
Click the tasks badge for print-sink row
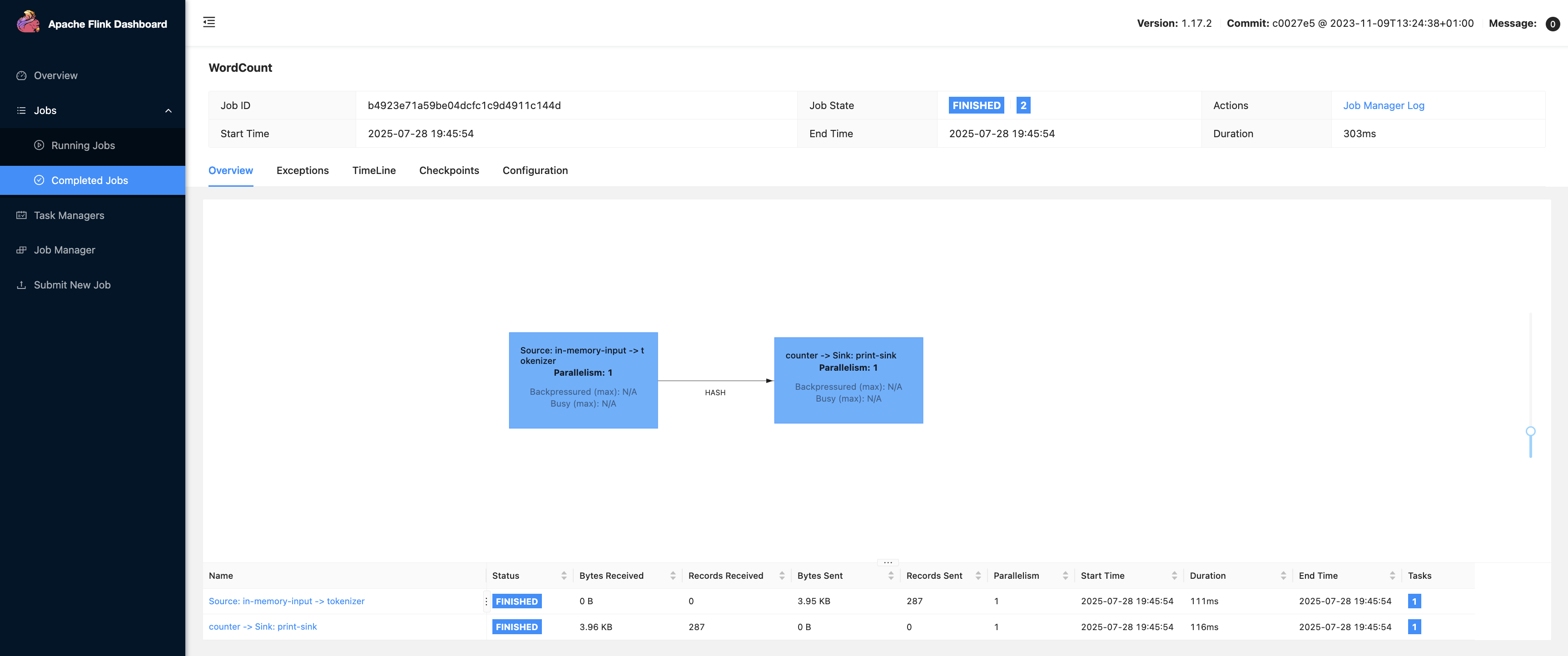pyautogui.click(x=1414, y=627)
